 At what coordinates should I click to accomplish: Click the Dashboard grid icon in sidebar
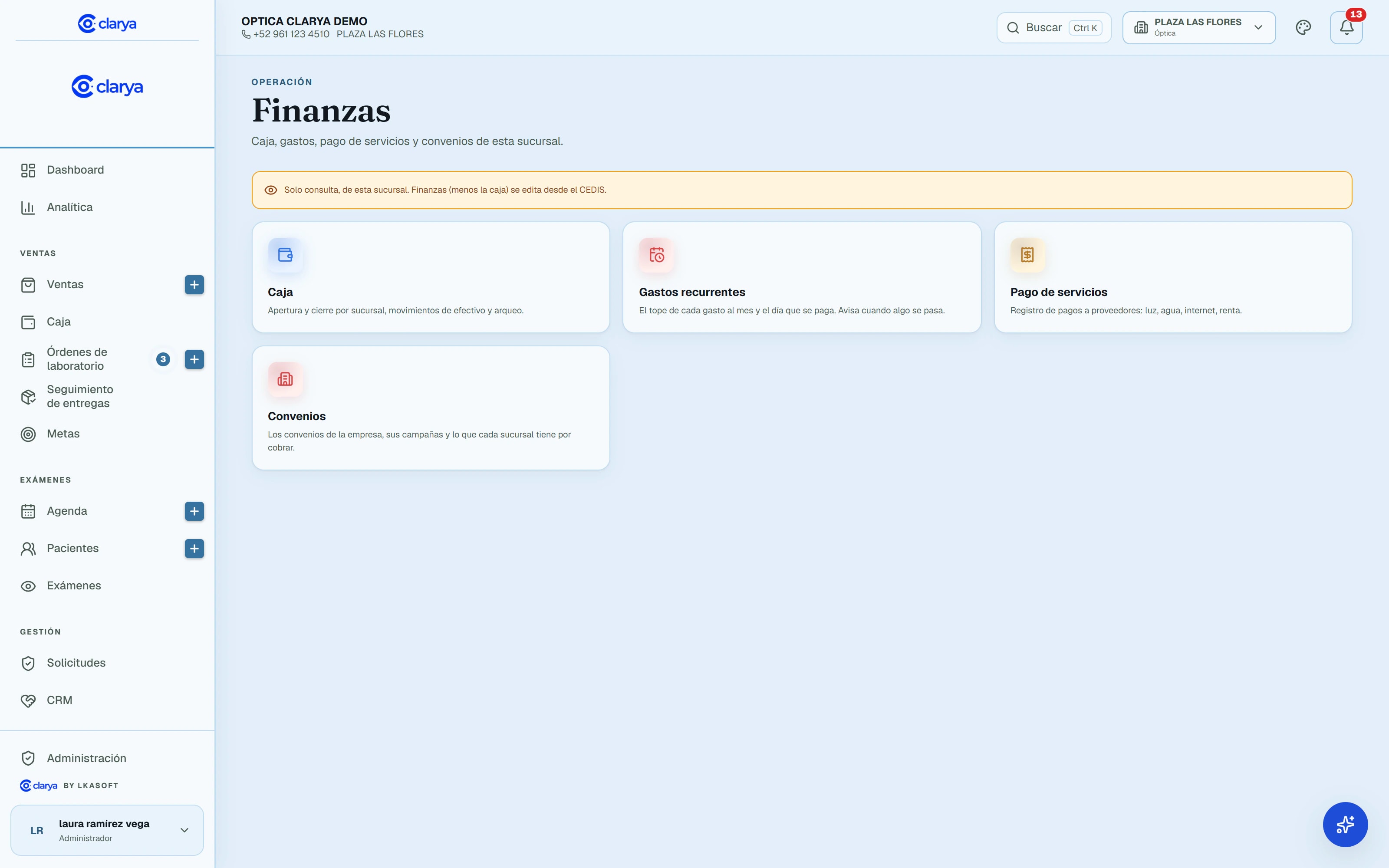pos(28,170)
